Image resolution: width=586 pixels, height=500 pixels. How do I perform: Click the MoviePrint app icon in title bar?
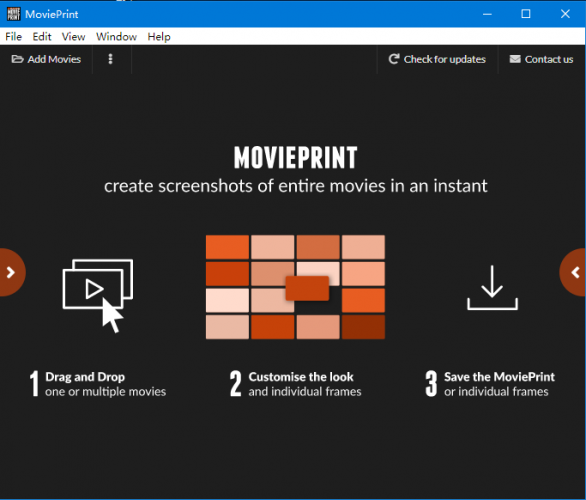click(14, 14)
